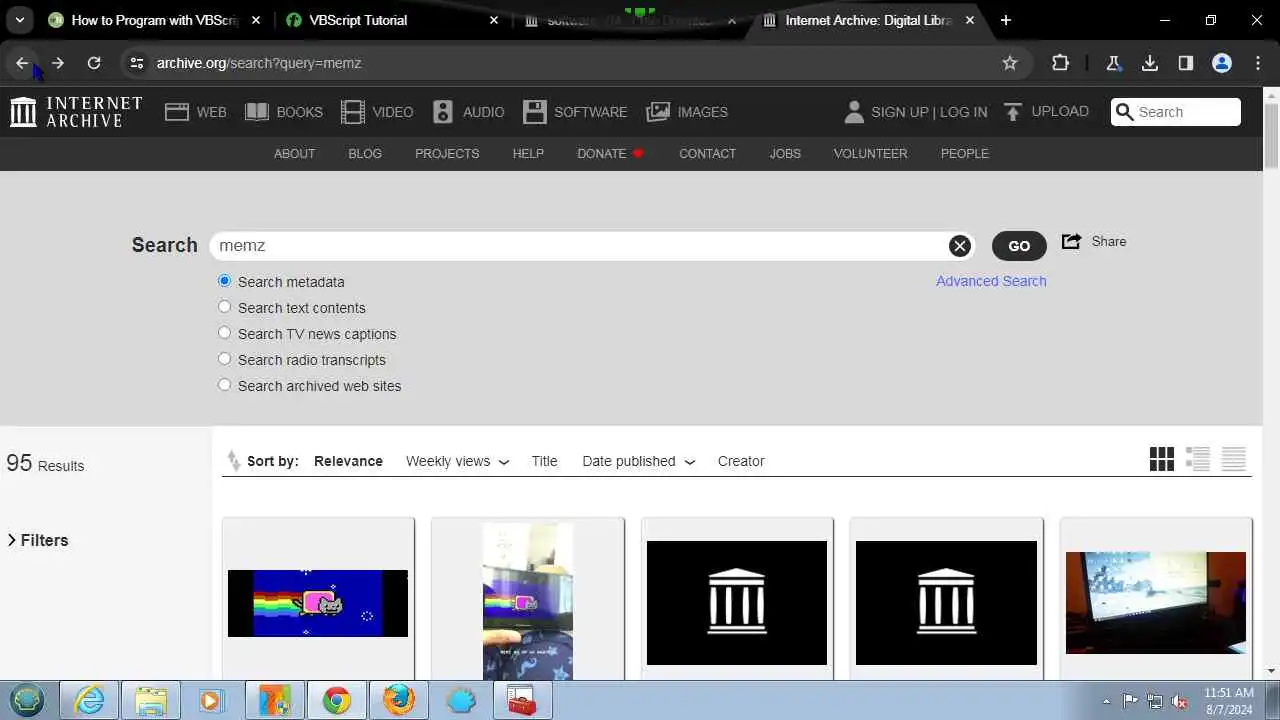This screenshot has width=1280, height=720.
Task: Open the Books section icon
Action: [x=257, y=112]
